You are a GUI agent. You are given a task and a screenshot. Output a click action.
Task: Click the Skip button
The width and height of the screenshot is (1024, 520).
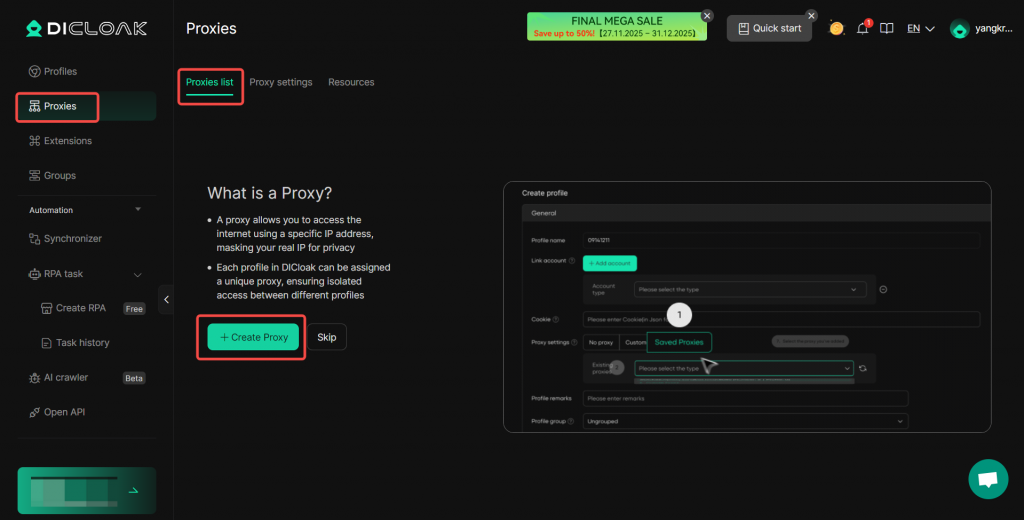pos(326,337)
